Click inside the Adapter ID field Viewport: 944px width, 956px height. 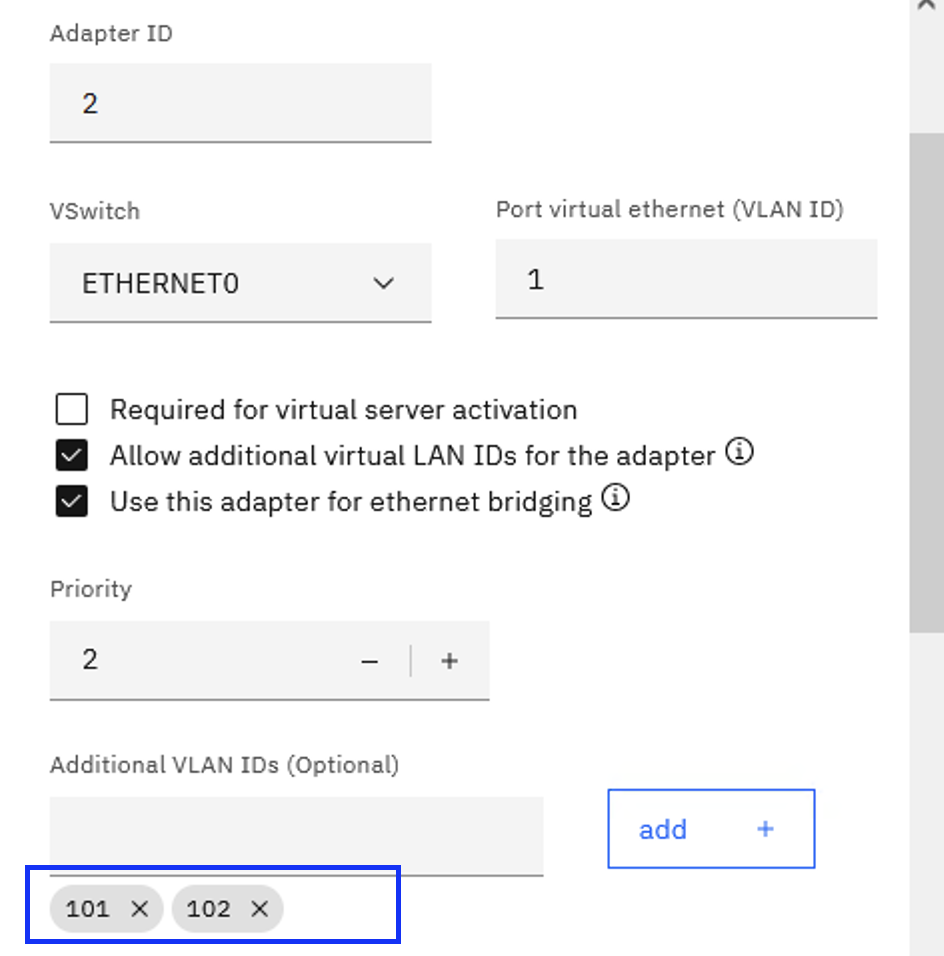point(240,103)
